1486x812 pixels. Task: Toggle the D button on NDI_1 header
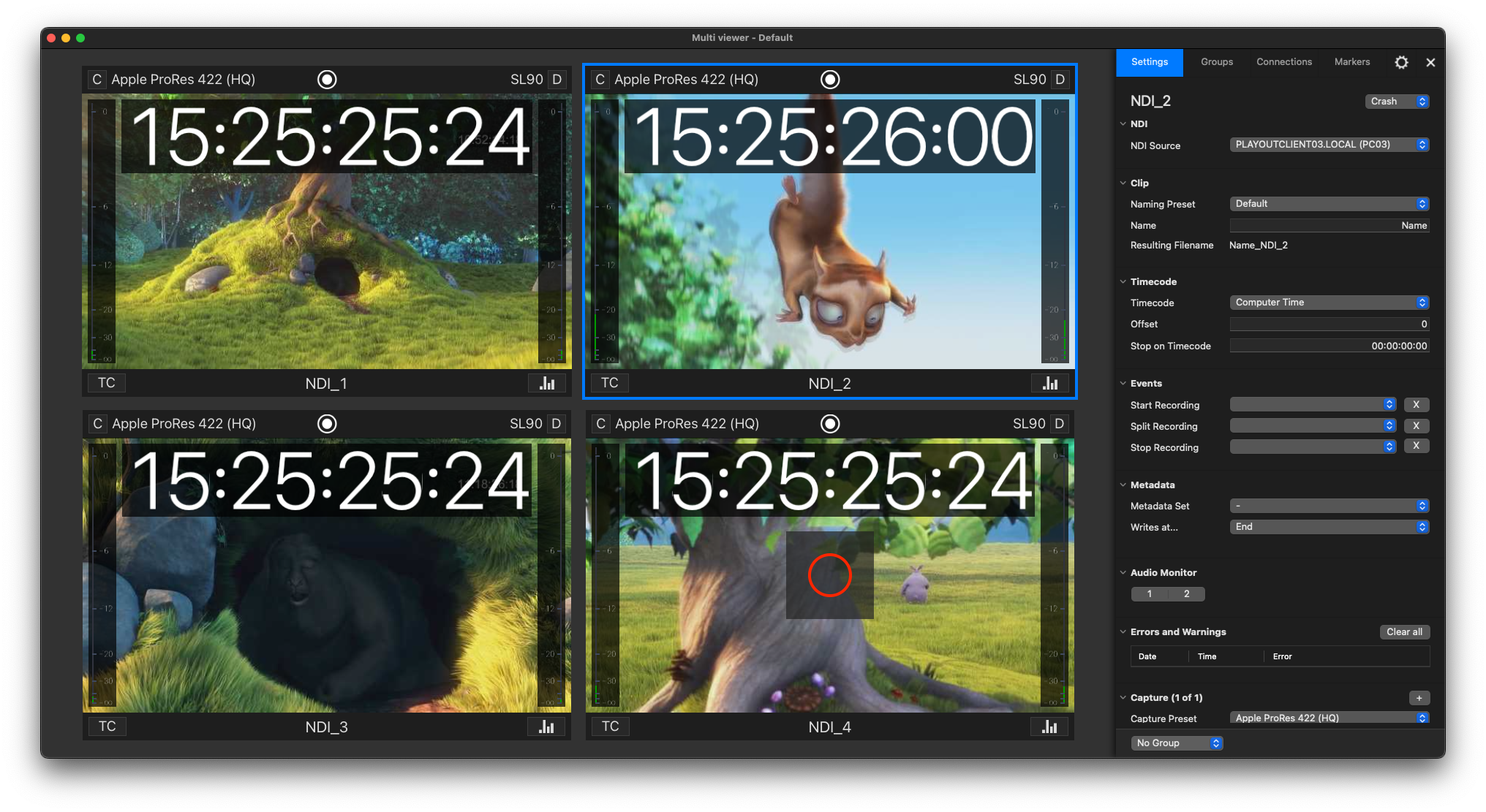click(557, 80)
